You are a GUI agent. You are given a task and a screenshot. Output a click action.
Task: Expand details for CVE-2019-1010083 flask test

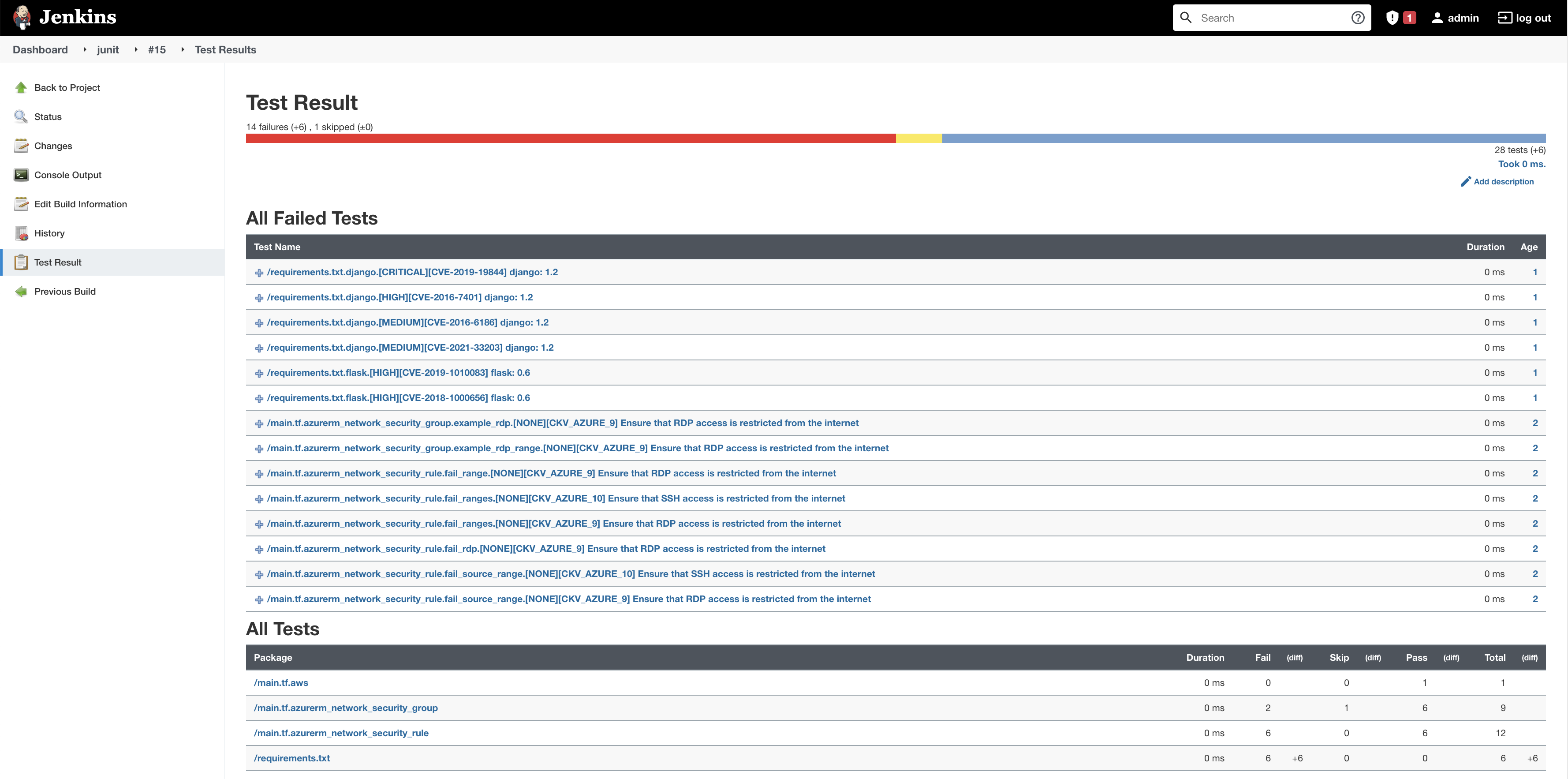259,373
